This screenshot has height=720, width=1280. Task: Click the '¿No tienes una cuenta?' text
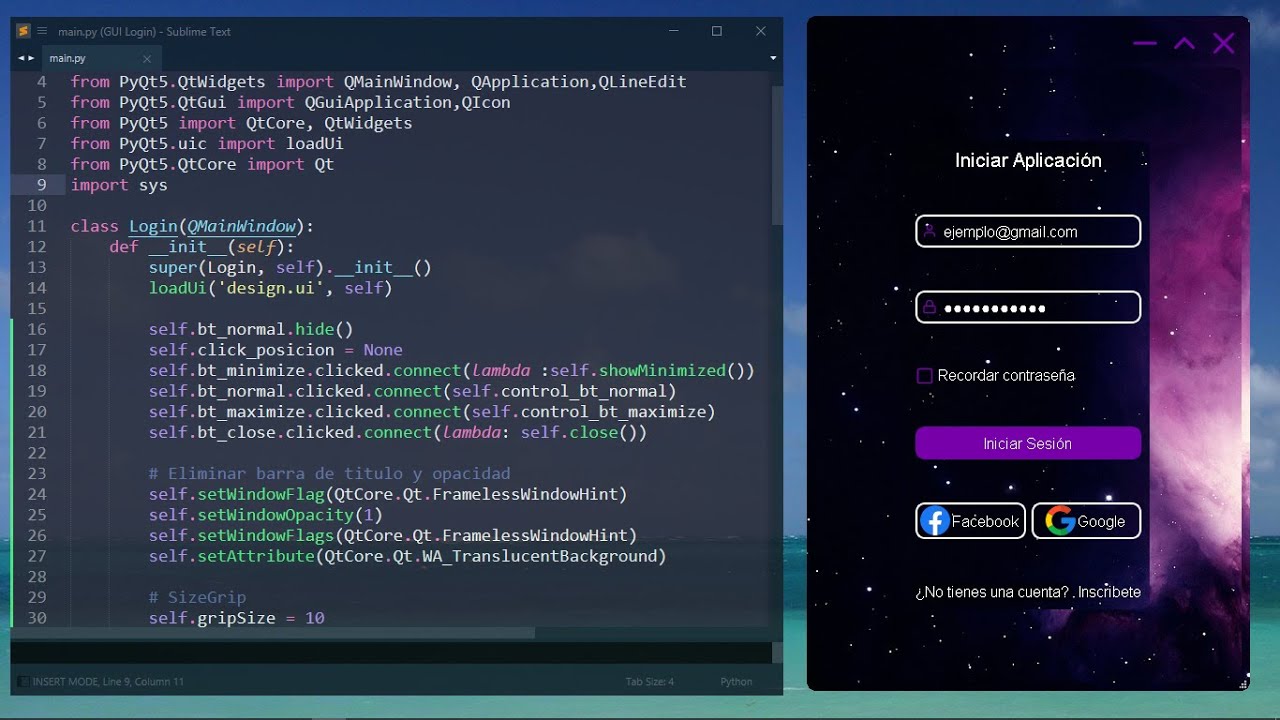[x=992, y=592]
